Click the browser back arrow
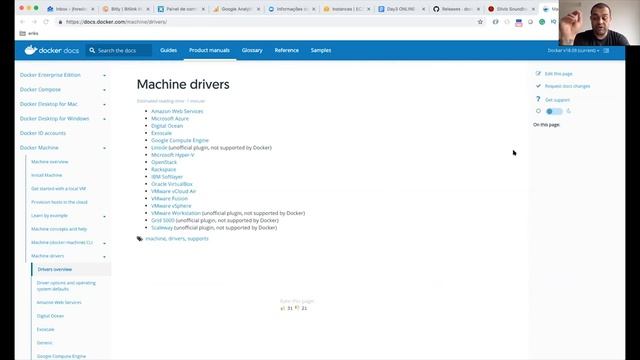The width and height of the screenshot is (640, 360). point(22,22)
